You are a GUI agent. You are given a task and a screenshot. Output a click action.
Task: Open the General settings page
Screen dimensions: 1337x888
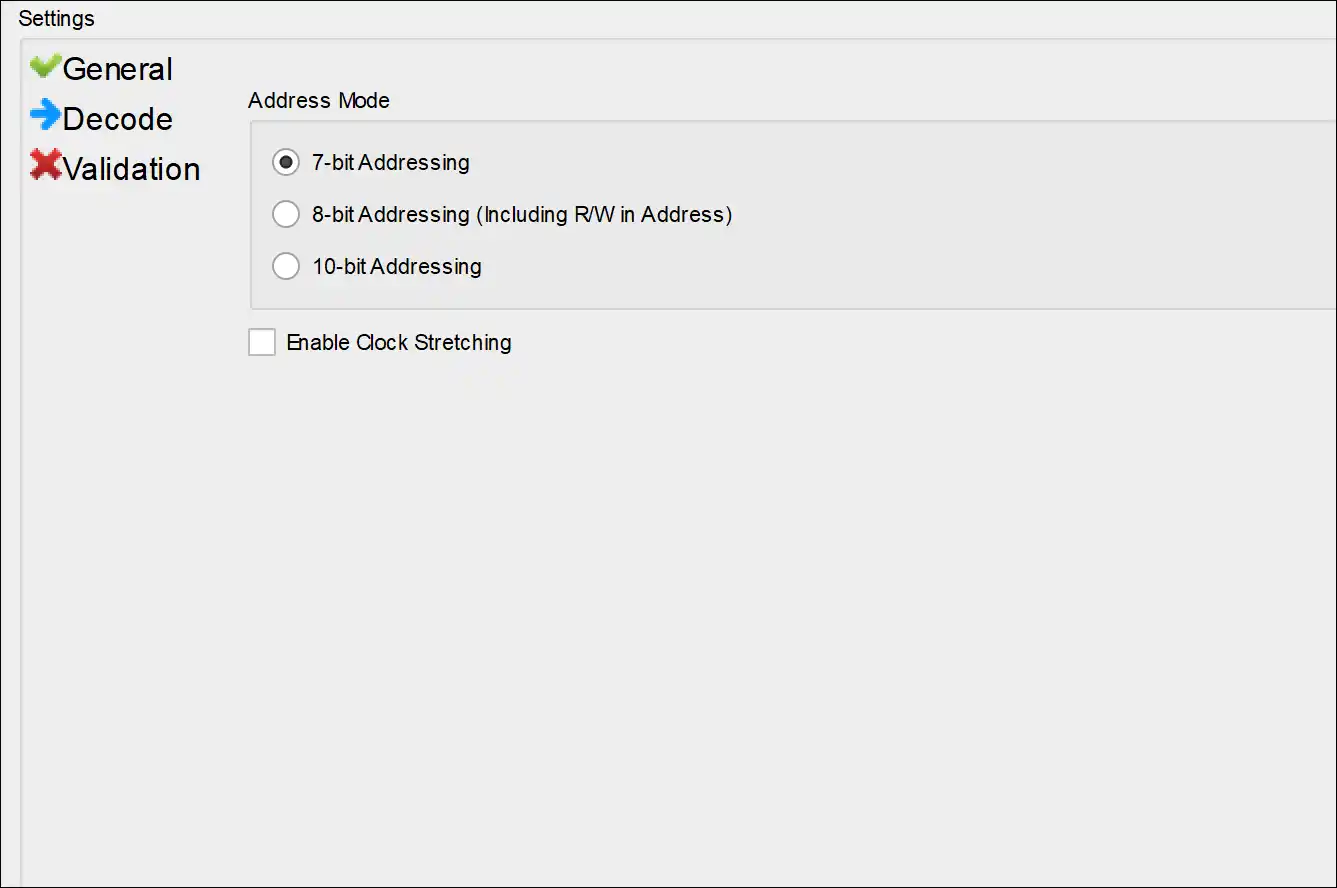[117, 69]
